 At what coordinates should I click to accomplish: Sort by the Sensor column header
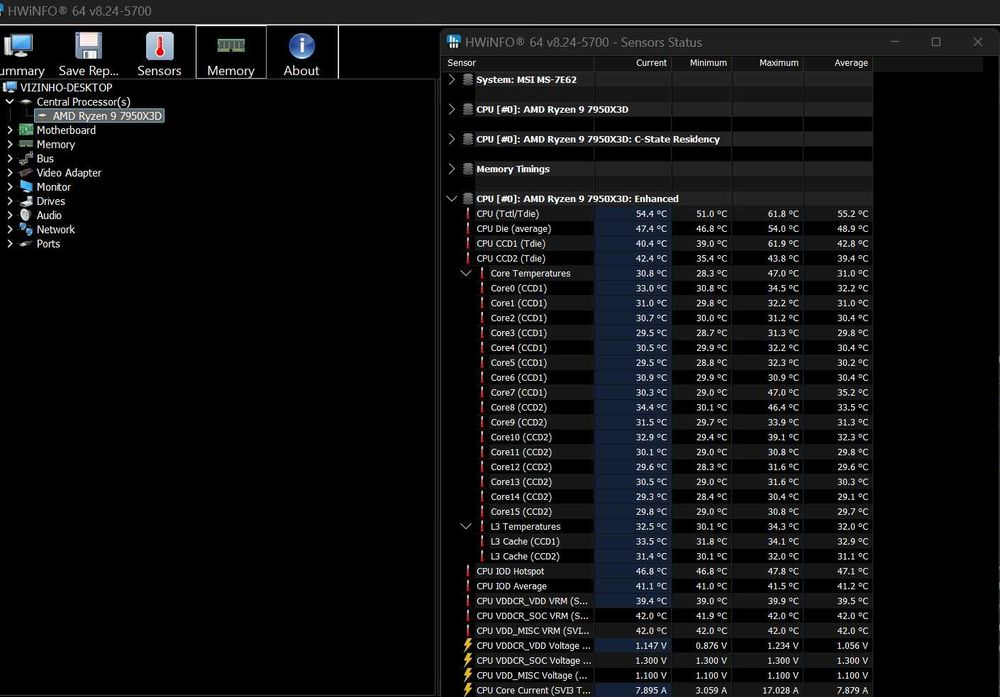(517, 62)
